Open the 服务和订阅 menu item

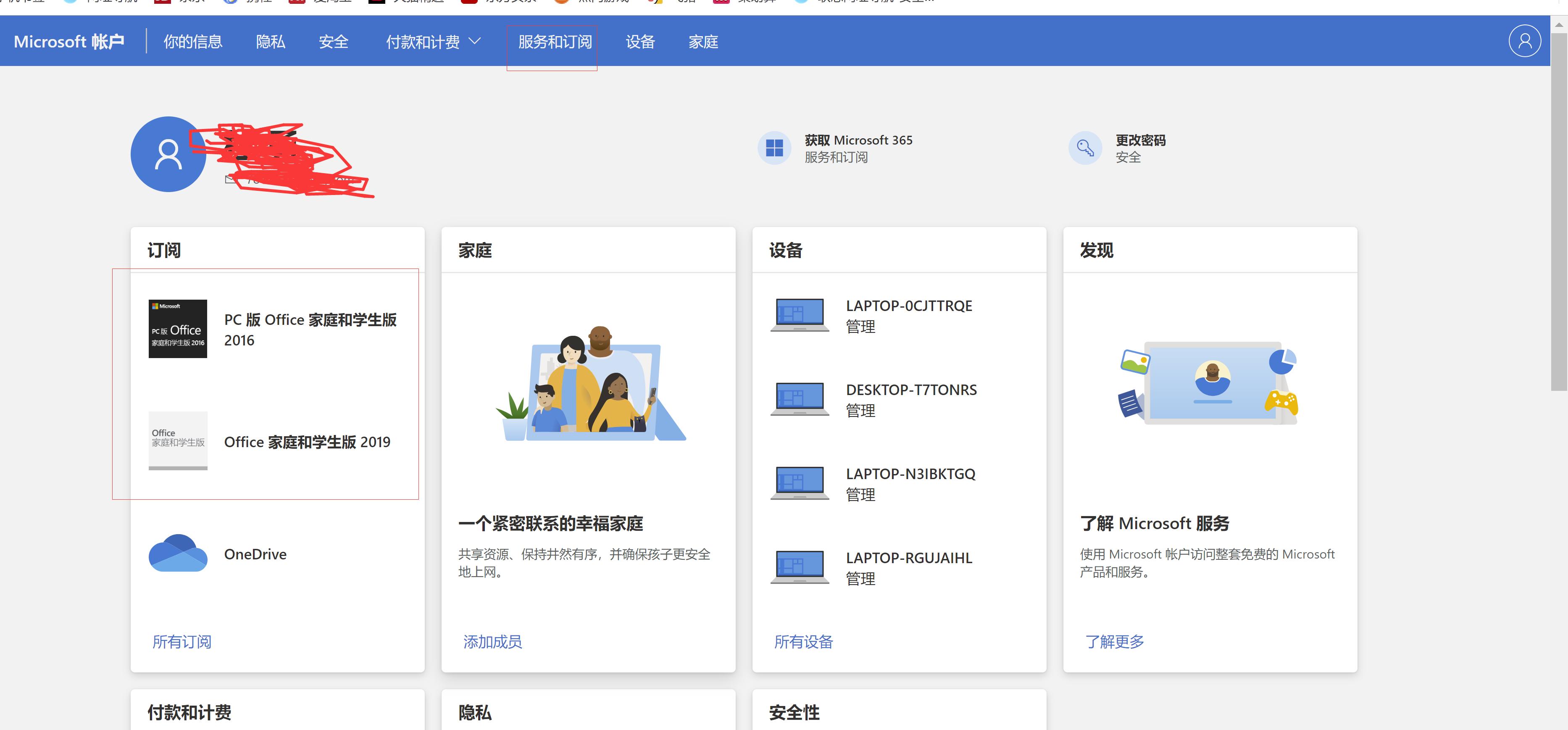click(552, 42)
